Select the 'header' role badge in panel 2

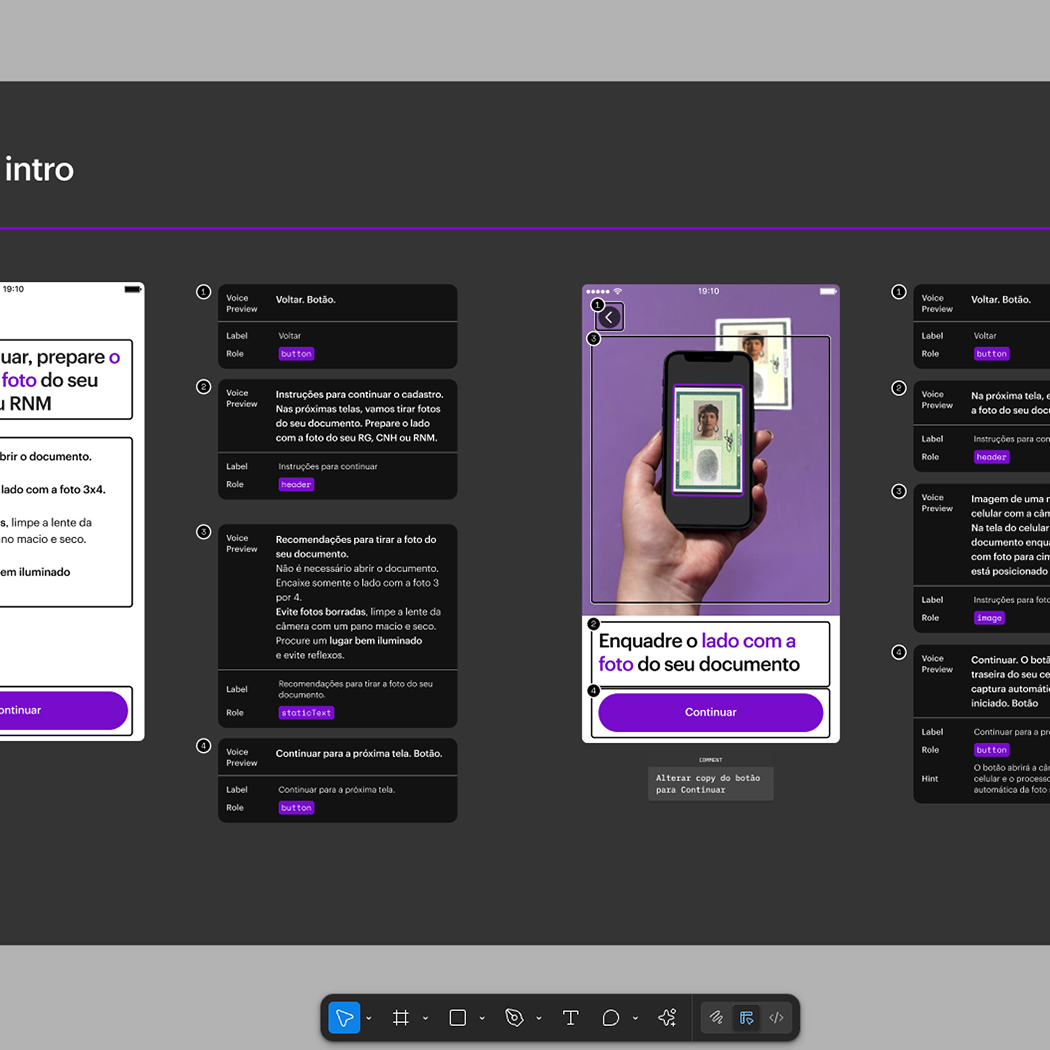(296, 483)
